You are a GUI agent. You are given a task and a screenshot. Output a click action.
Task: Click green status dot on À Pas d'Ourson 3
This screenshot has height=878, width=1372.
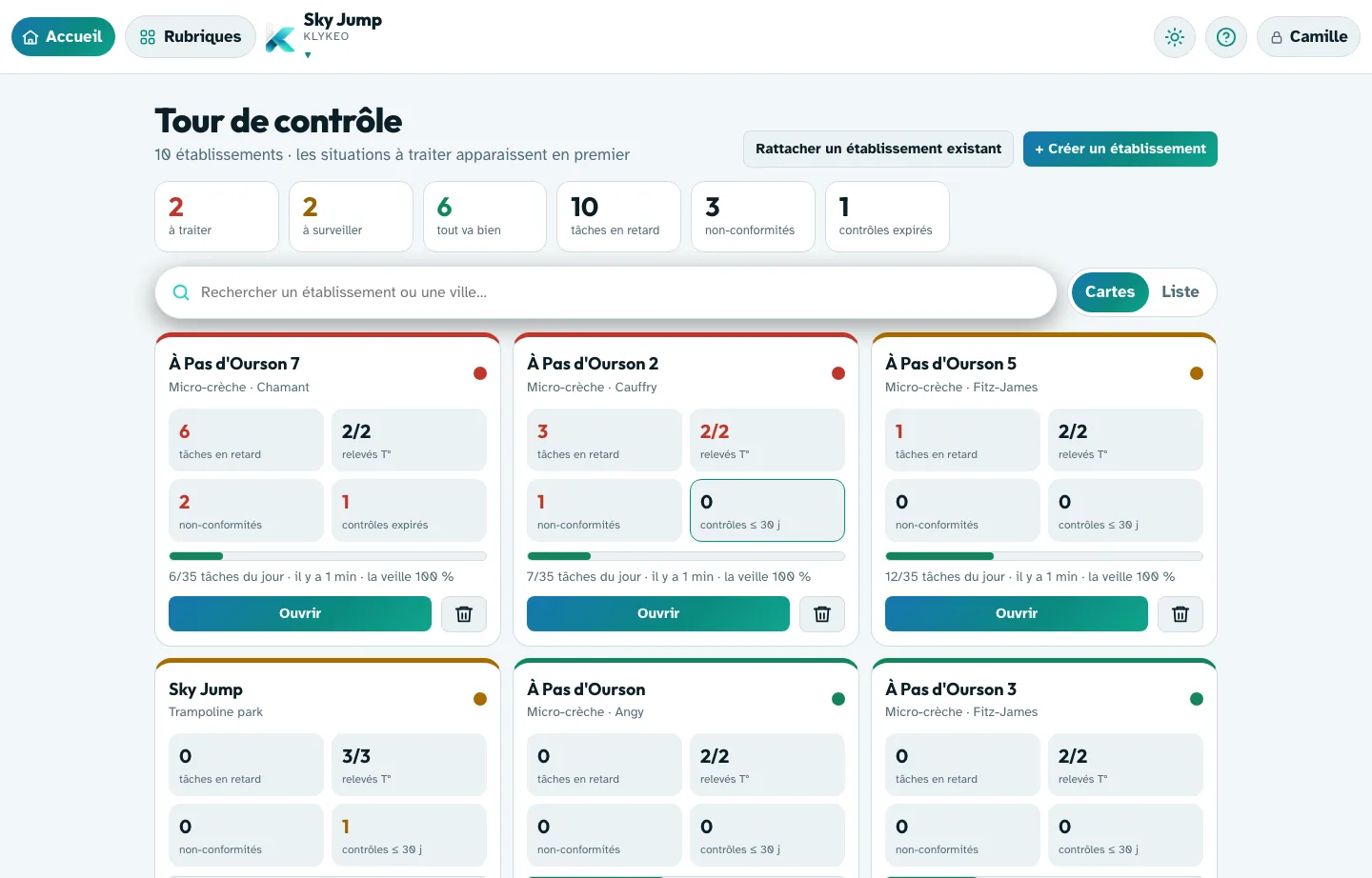coord(1197,699)
